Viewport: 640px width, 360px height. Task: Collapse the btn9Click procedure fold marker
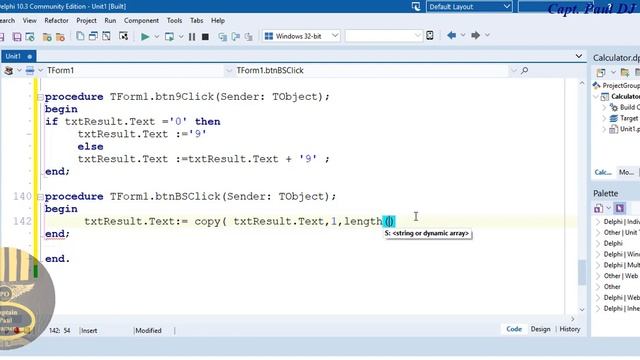point(40,97)
